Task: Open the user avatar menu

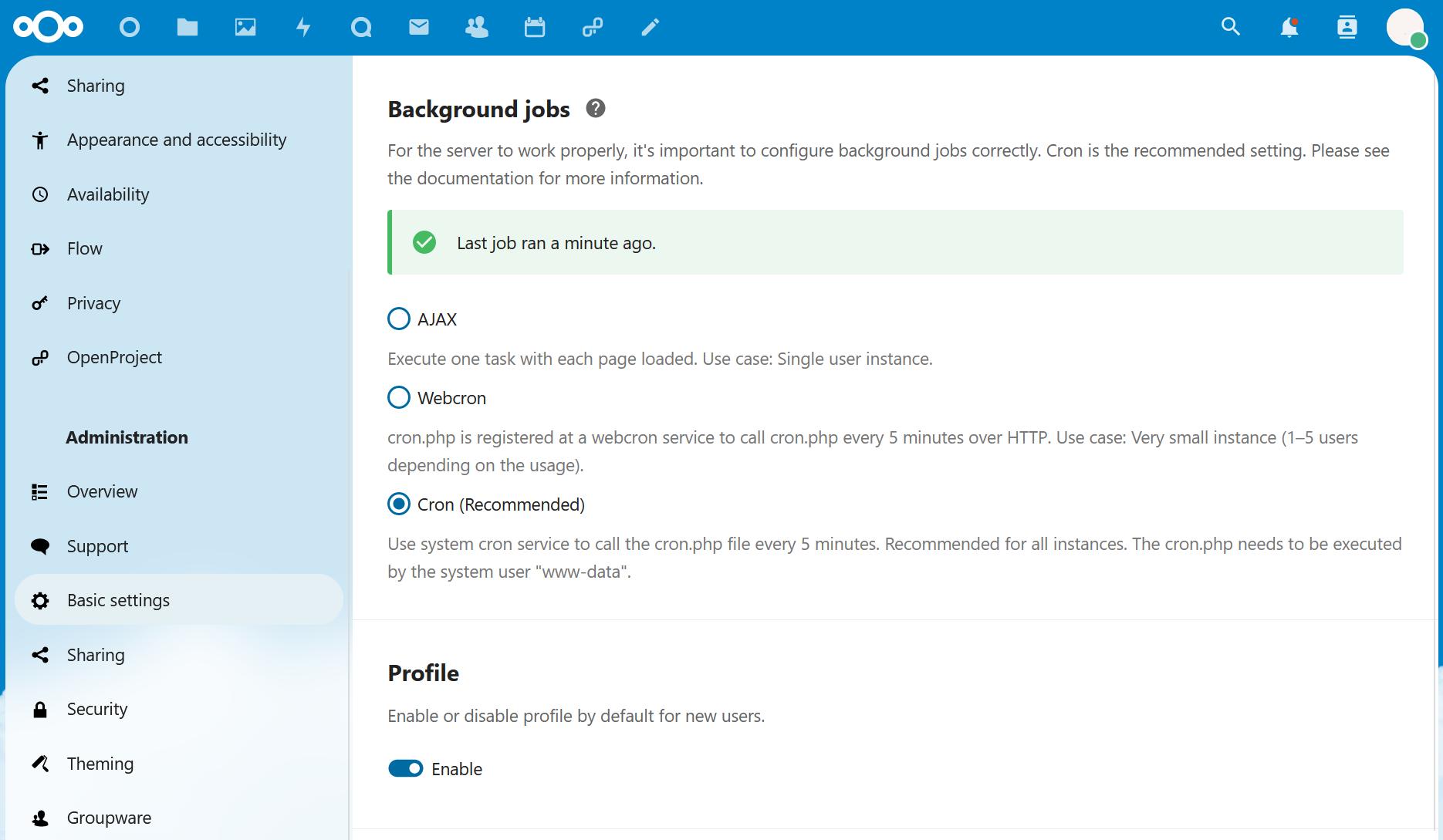Action: pyautogui.click(x=1406, y=27)
